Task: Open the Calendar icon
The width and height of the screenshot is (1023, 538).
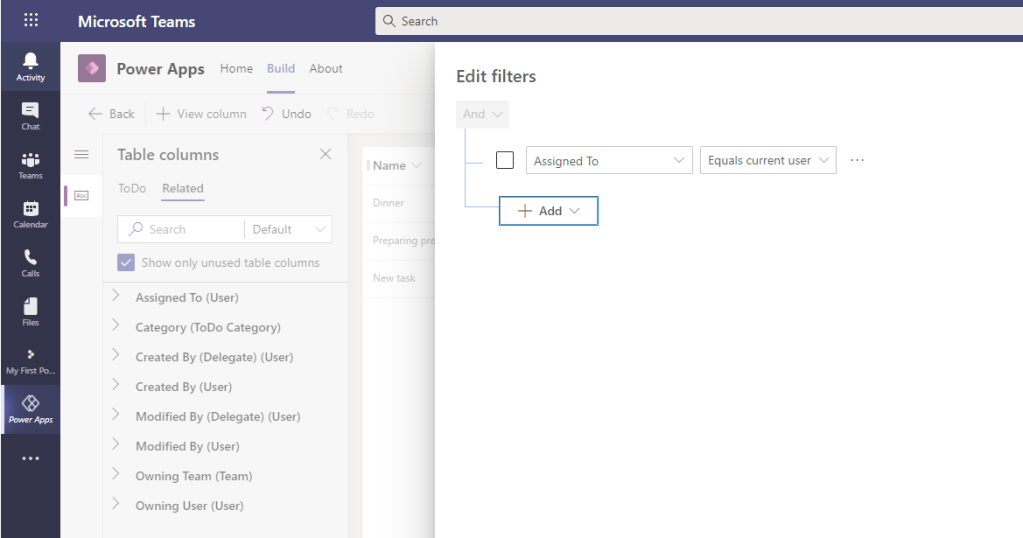Action: [30, 214]
